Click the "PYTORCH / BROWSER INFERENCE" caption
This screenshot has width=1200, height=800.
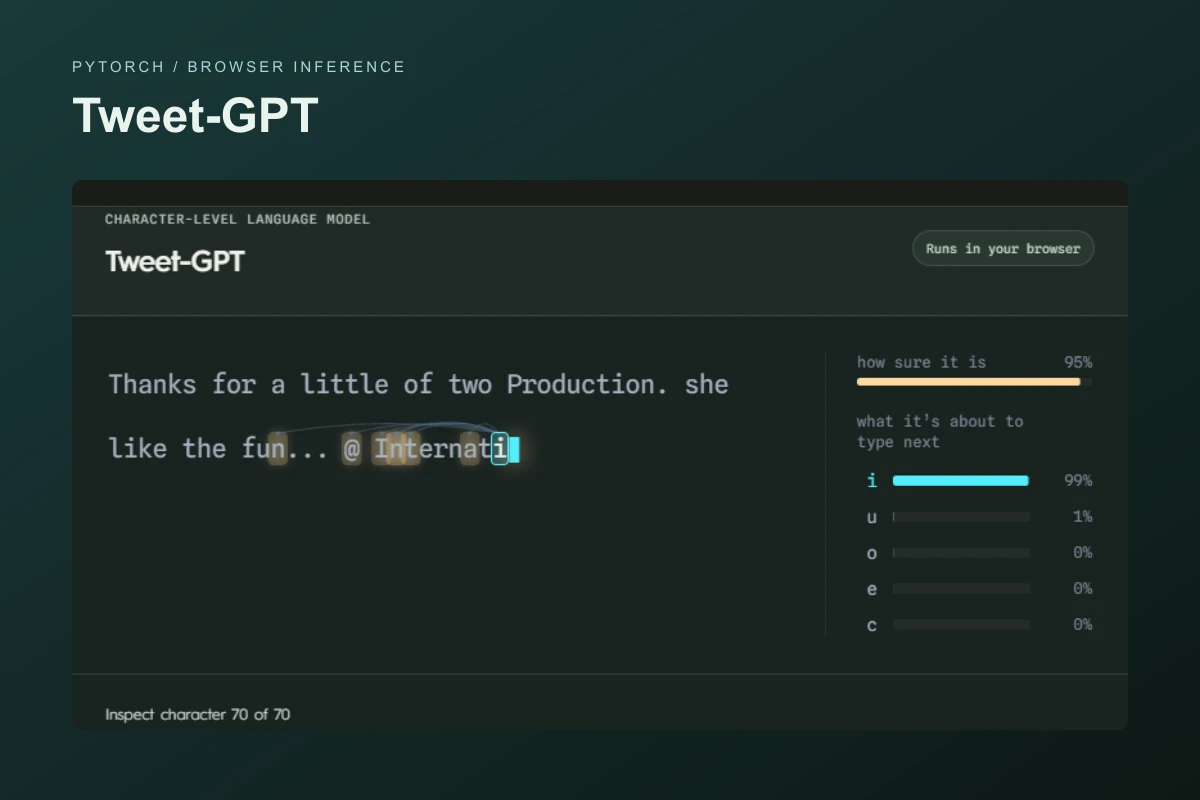coord(239,67)
